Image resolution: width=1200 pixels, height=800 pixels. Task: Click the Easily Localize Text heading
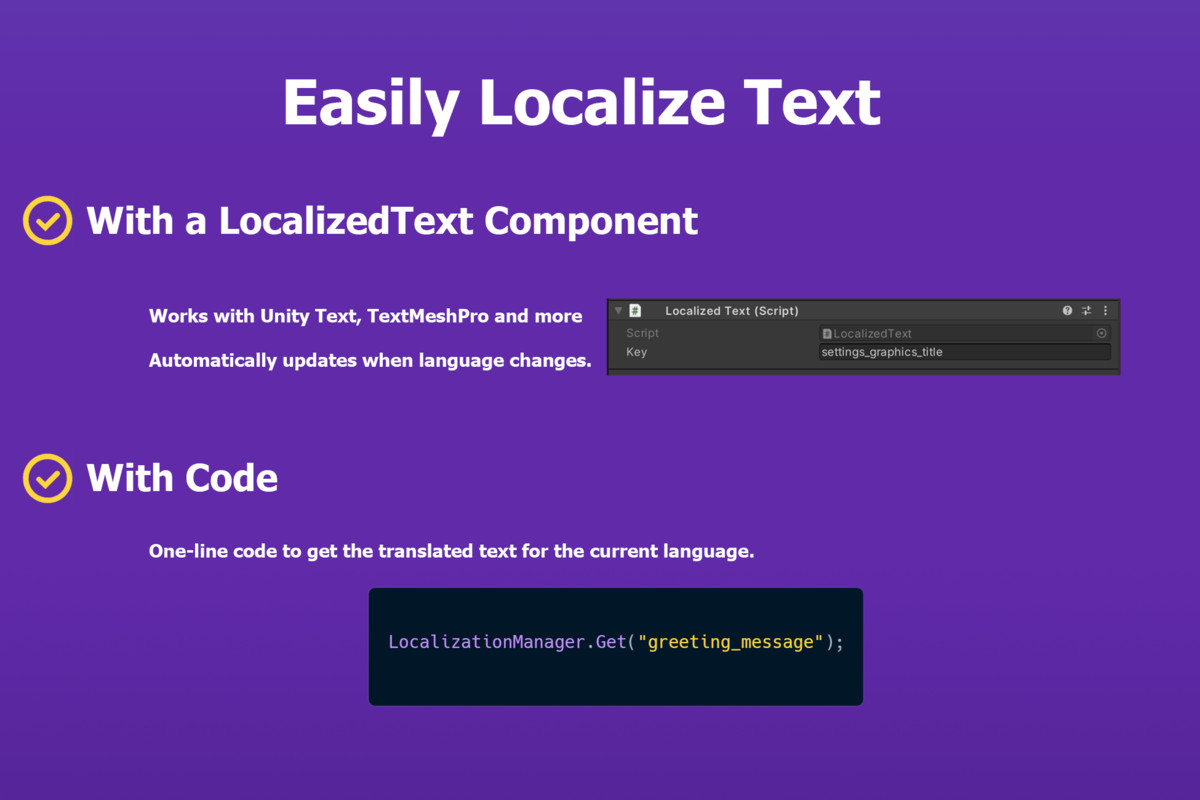(581, 102)
